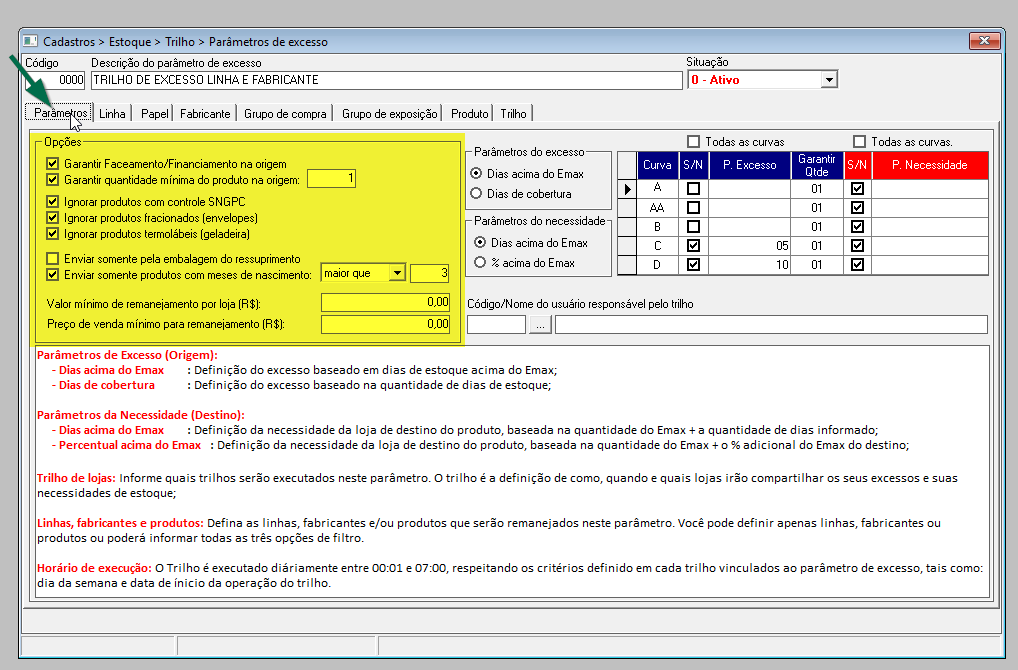Select the Dias de cobertura option
This screenshot has height=670, width=1018.
(477, 193)
